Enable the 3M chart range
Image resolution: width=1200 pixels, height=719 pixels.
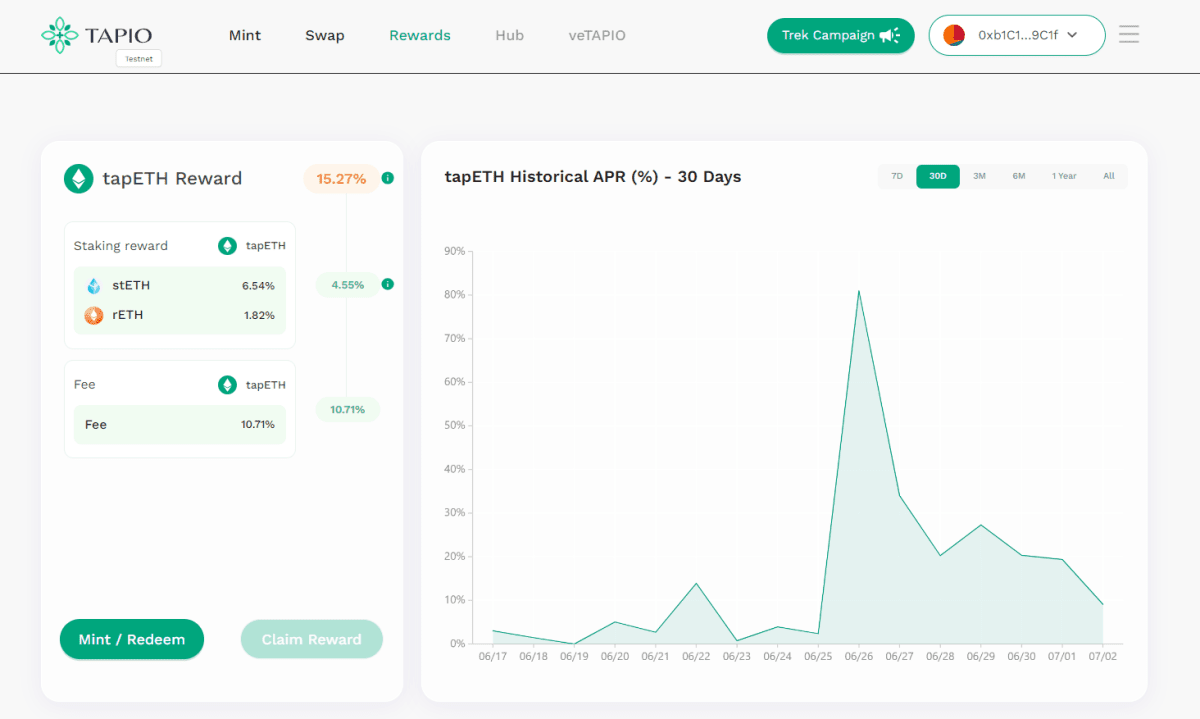click(979, 176)
